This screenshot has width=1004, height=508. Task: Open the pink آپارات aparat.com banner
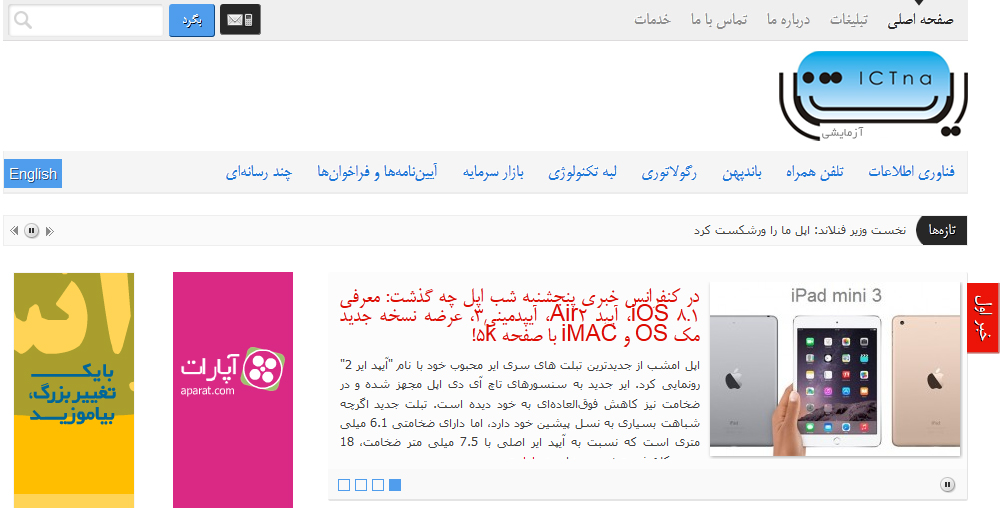(233, 390)
